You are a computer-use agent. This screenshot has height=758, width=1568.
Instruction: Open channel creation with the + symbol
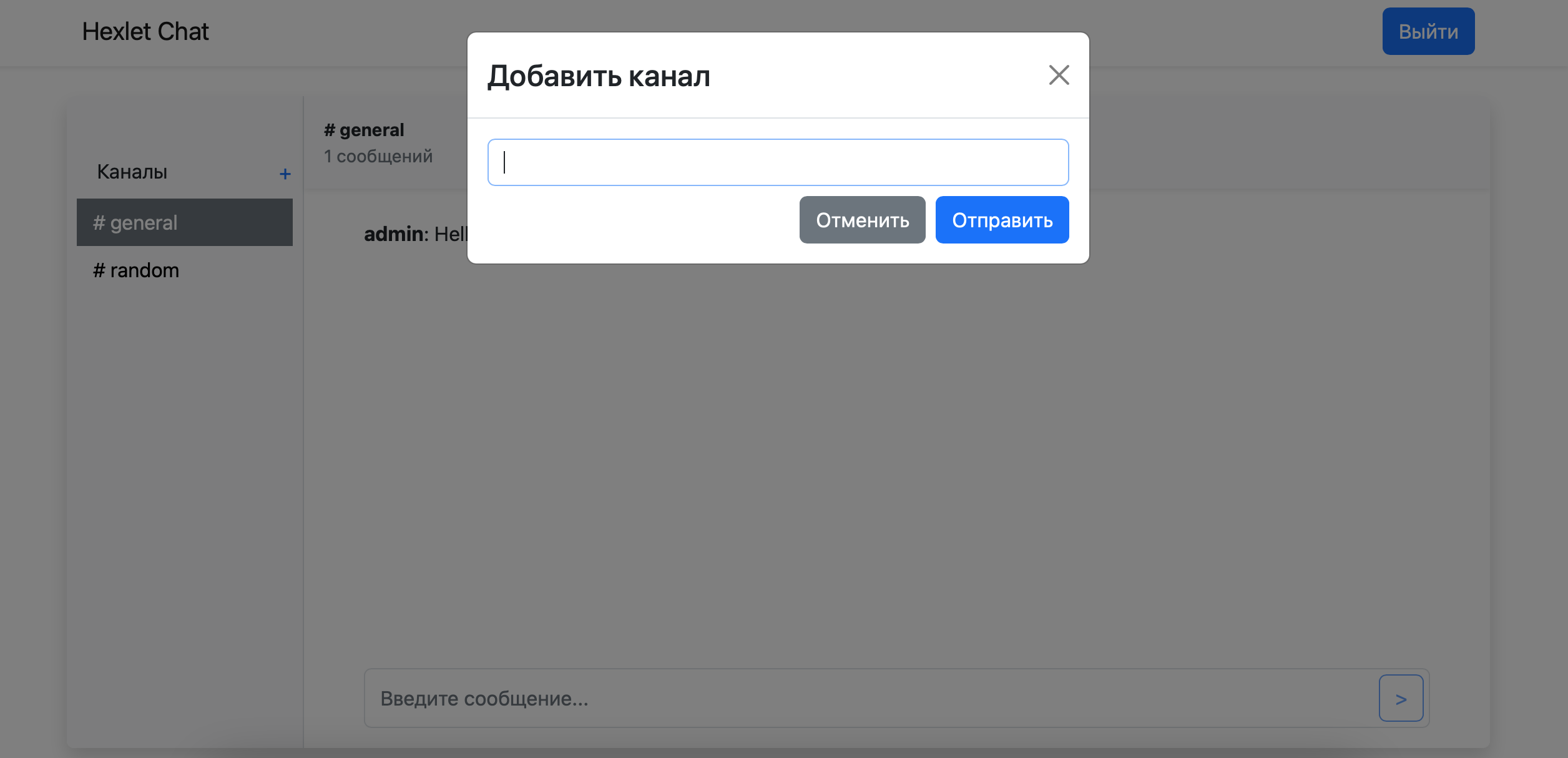click(285, 173)
